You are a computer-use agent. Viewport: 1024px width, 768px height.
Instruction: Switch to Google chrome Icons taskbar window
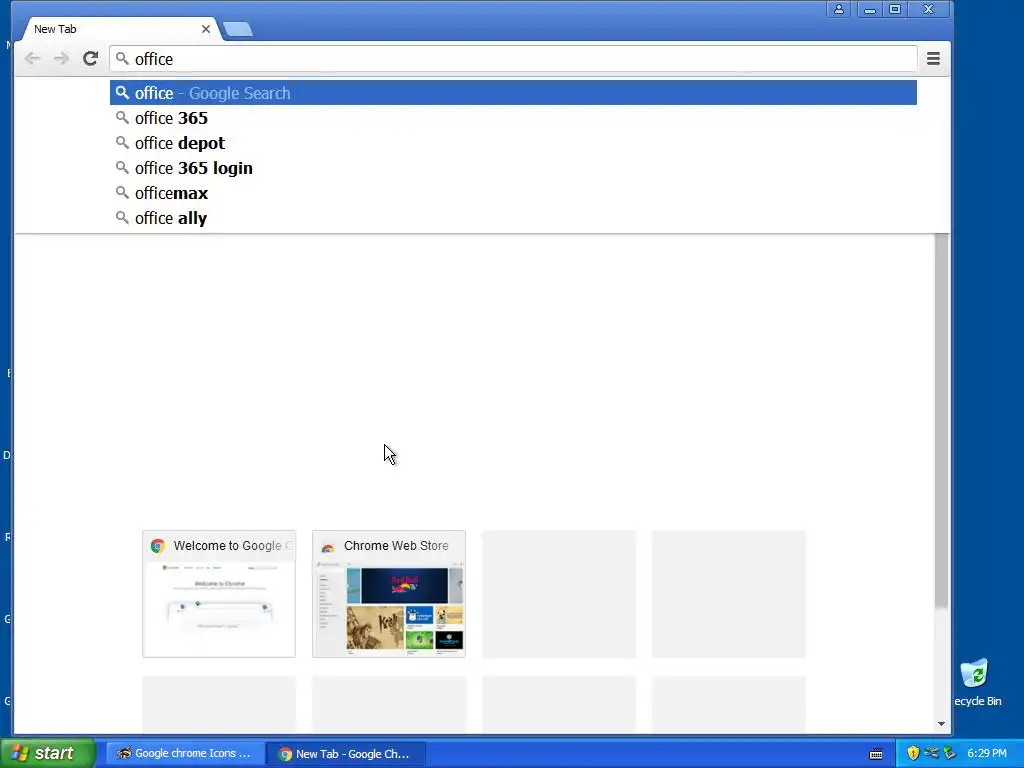[185, 754]
